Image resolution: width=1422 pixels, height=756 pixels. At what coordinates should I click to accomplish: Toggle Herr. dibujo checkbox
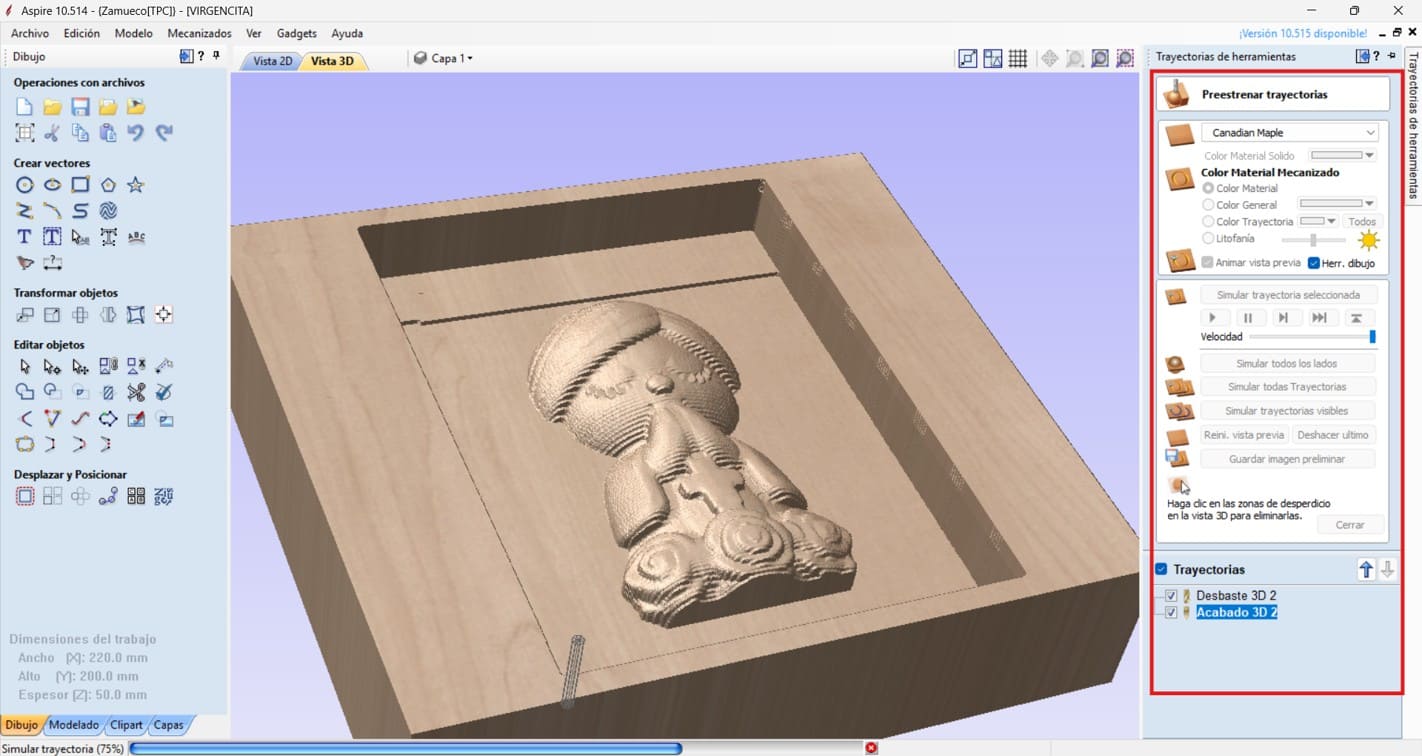[1314, 263]
